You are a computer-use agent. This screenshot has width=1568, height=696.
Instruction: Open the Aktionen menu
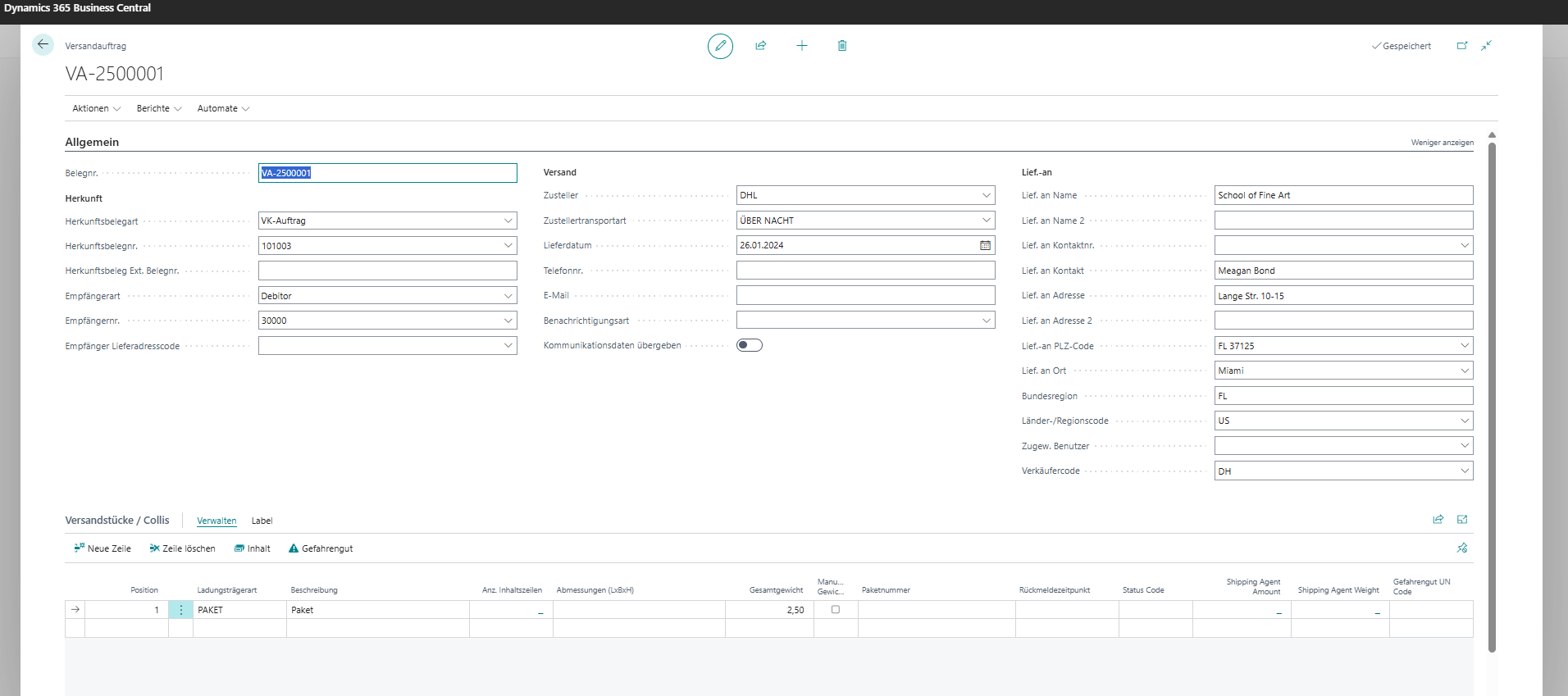(x=96, y=108)
